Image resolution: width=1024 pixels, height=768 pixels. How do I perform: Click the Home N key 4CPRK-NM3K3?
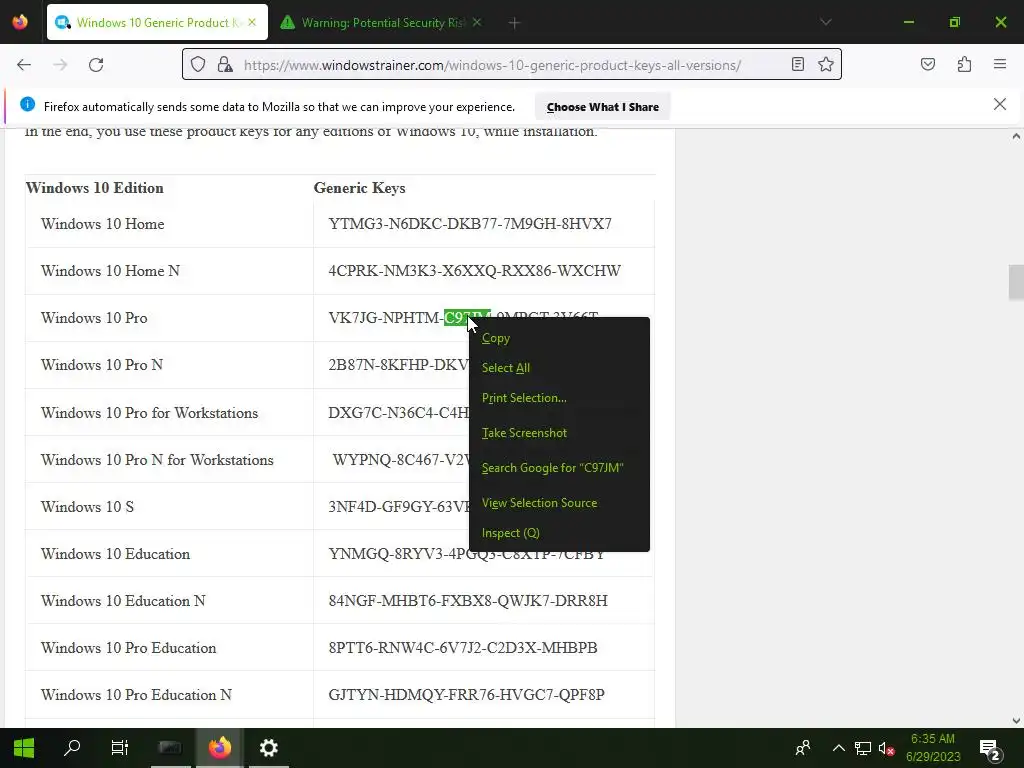pos(475,271)
